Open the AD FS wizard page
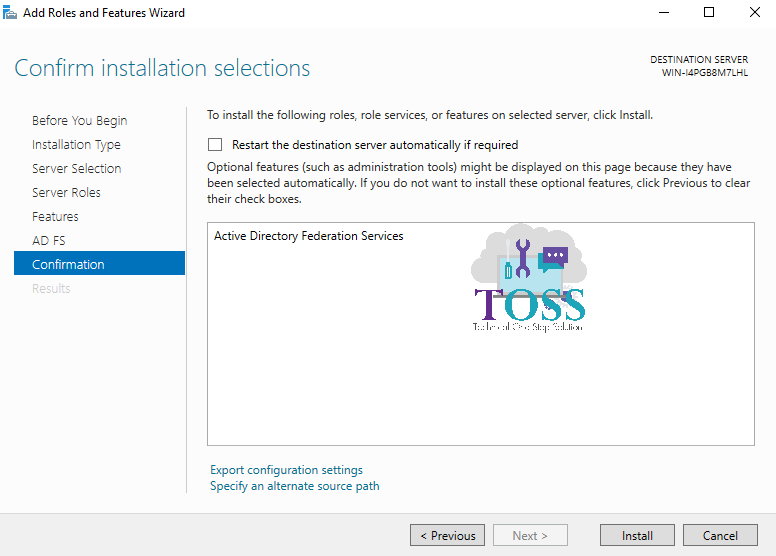The height and width of the screenshot is (556, 776). pyautogui.click(x=48, y=240)
